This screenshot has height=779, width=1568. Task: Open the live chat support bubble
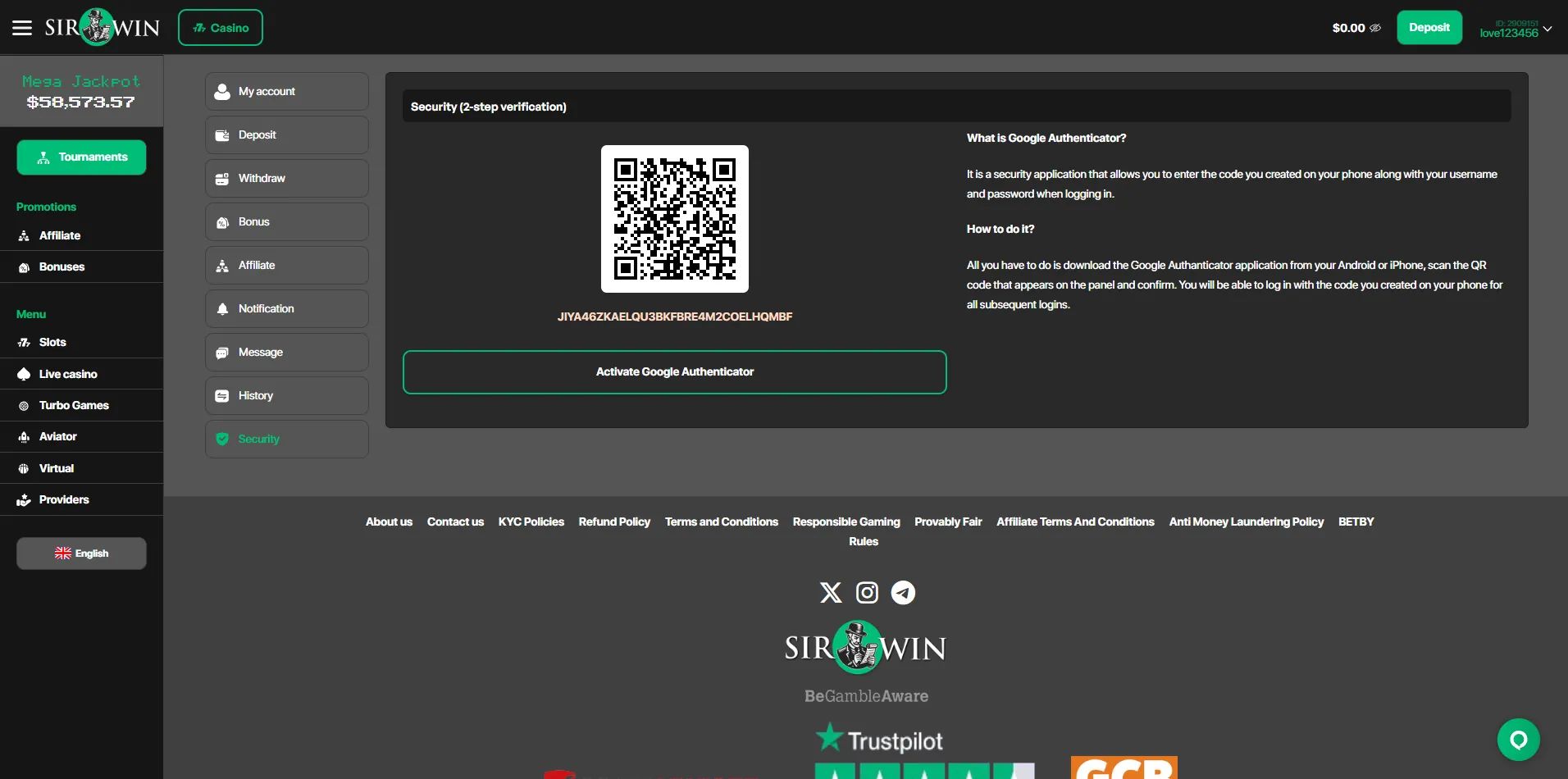coord(1519,739)
